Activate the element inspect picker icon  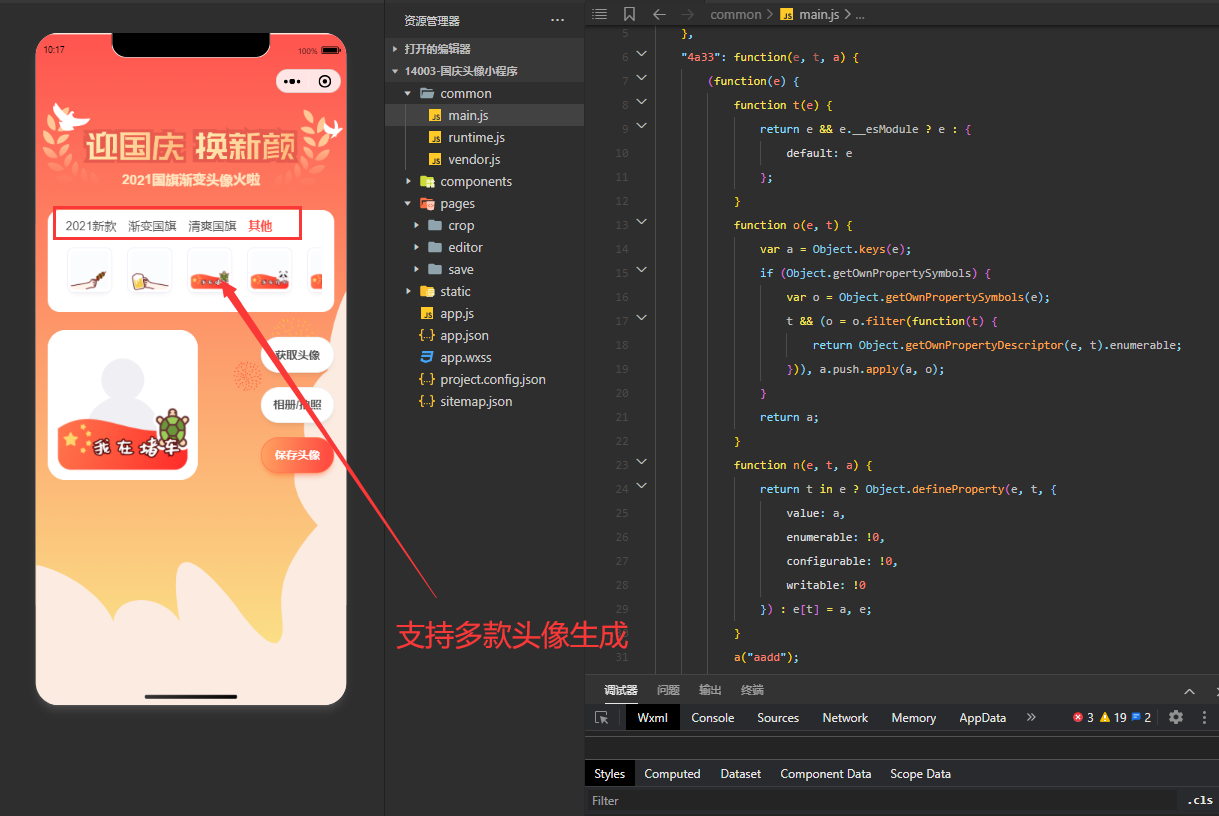coord(602,718)
